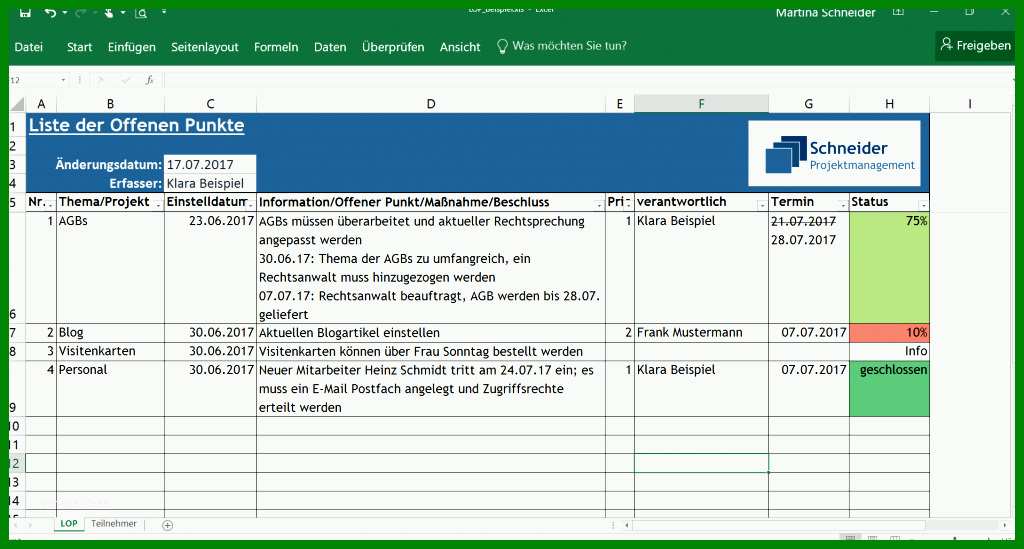Viewport: 1024px width, 549px height.
Task: Click the 'Liste der Offenen Punkte' title
Action: pyautogui.click(x=136, y=125)
